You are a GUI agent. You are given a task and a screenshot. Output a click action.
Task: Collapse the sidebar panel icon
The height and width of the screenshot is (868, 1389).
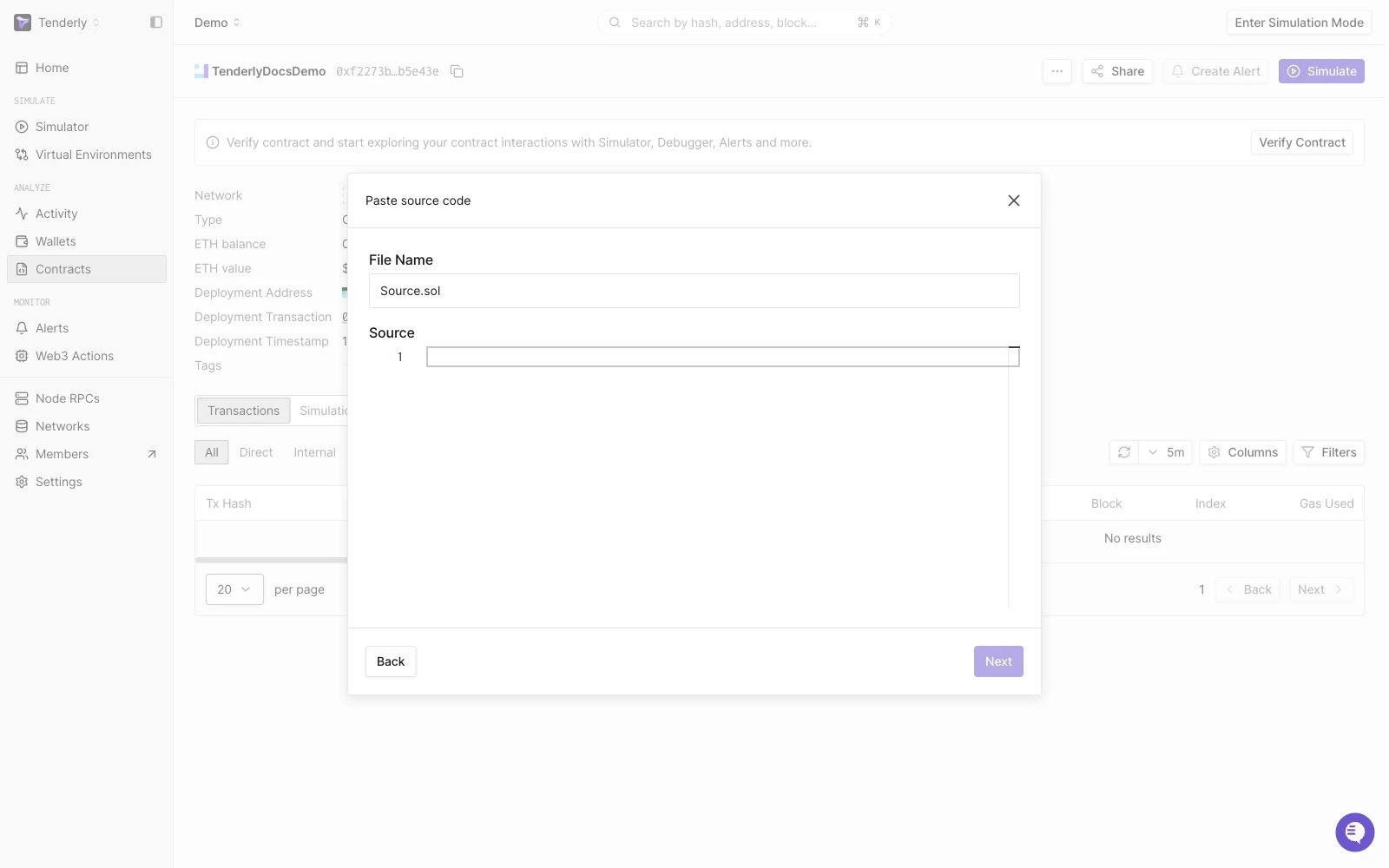[156, 23]
